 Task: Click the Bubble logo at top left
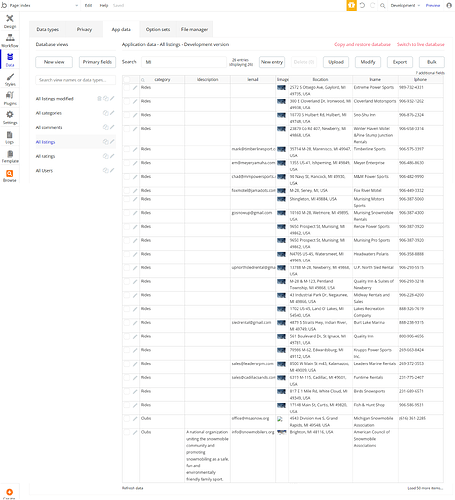pos(4,5)
